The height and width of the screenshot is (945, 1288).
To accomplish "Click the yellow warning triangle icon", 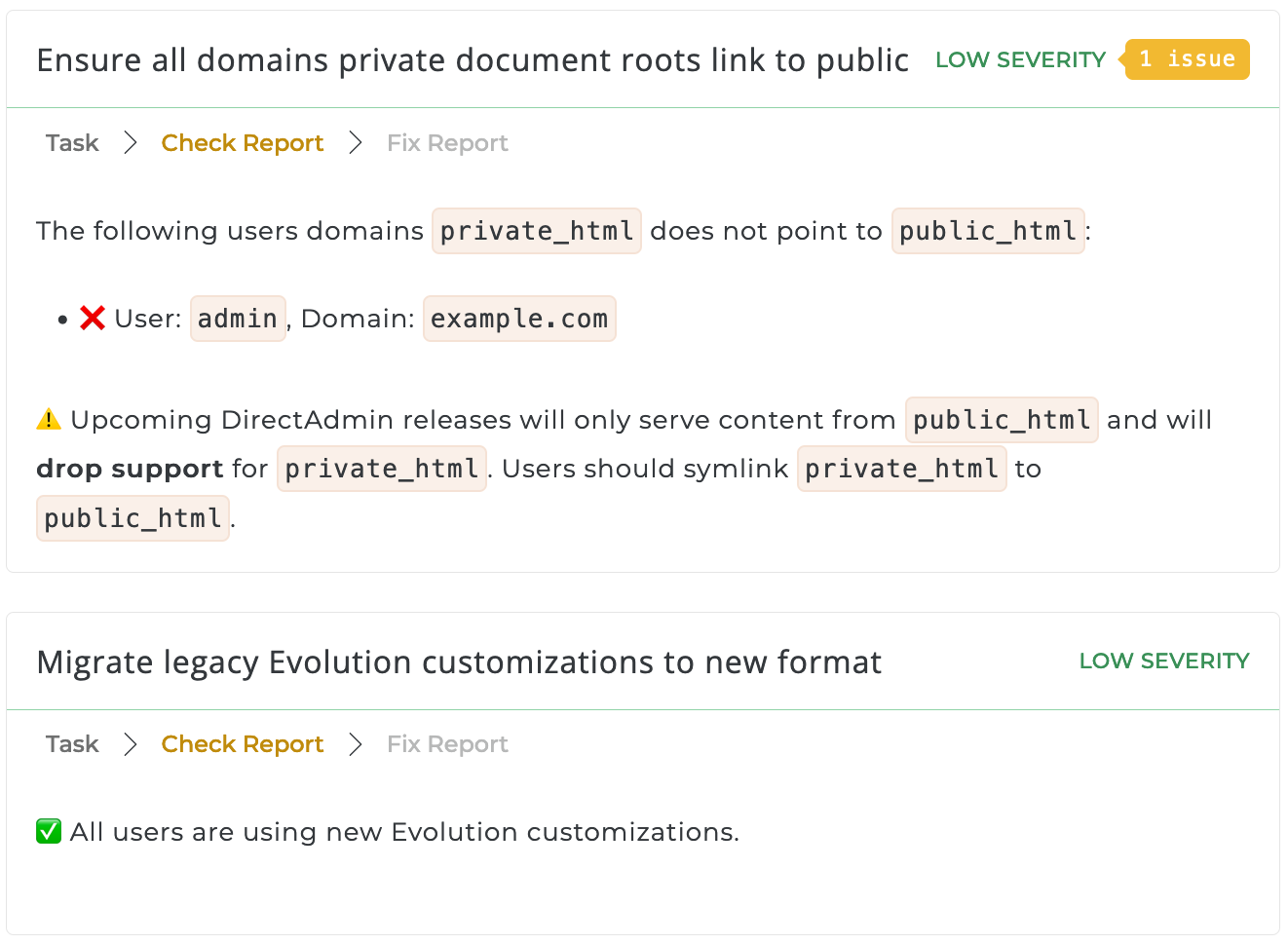I will (49, 420).
